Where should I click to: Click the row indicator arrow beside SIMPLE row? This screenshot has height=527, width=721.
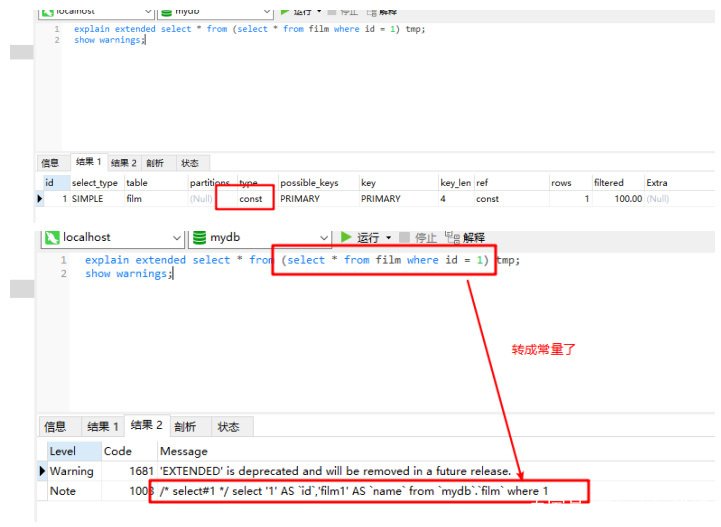coord(40,199)
